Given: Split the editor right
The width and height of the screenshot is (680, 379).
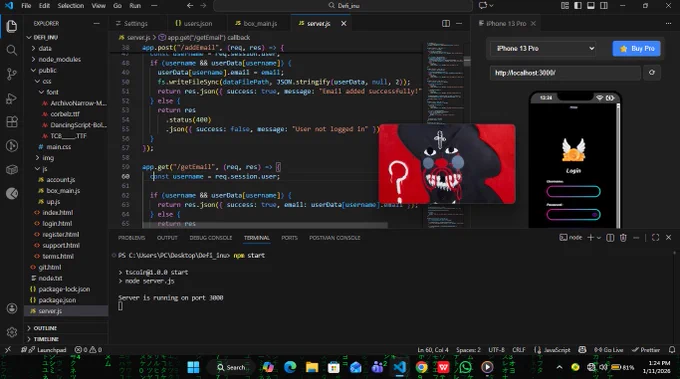Looking at the screenshot, I should pos(446,23).
